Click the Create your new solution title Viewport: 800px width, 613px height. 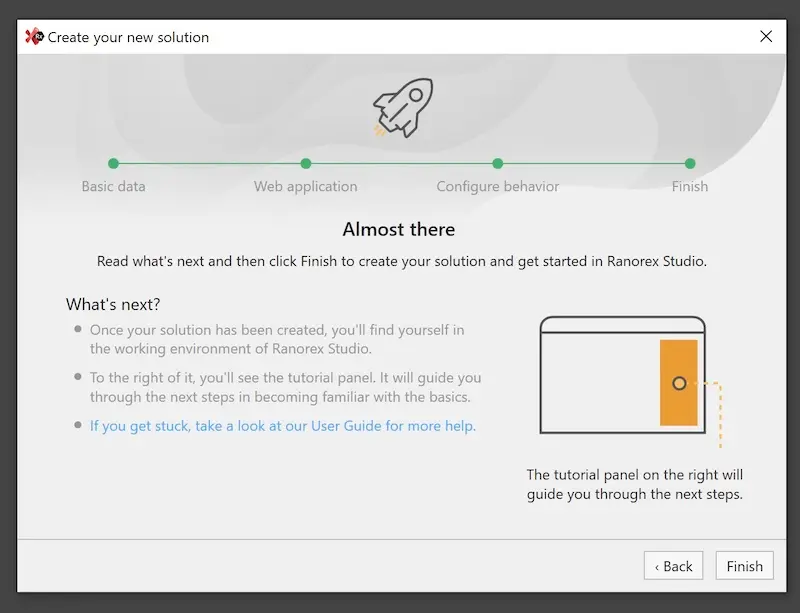pyautogui.click(x=128, y=37)
